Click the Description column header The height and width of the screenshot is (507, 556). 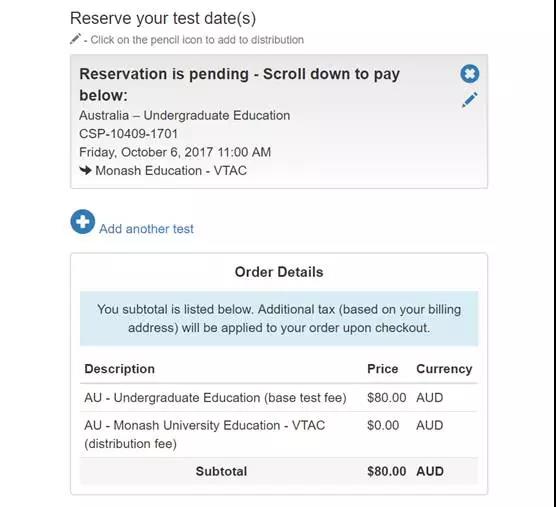pos(119,369)
